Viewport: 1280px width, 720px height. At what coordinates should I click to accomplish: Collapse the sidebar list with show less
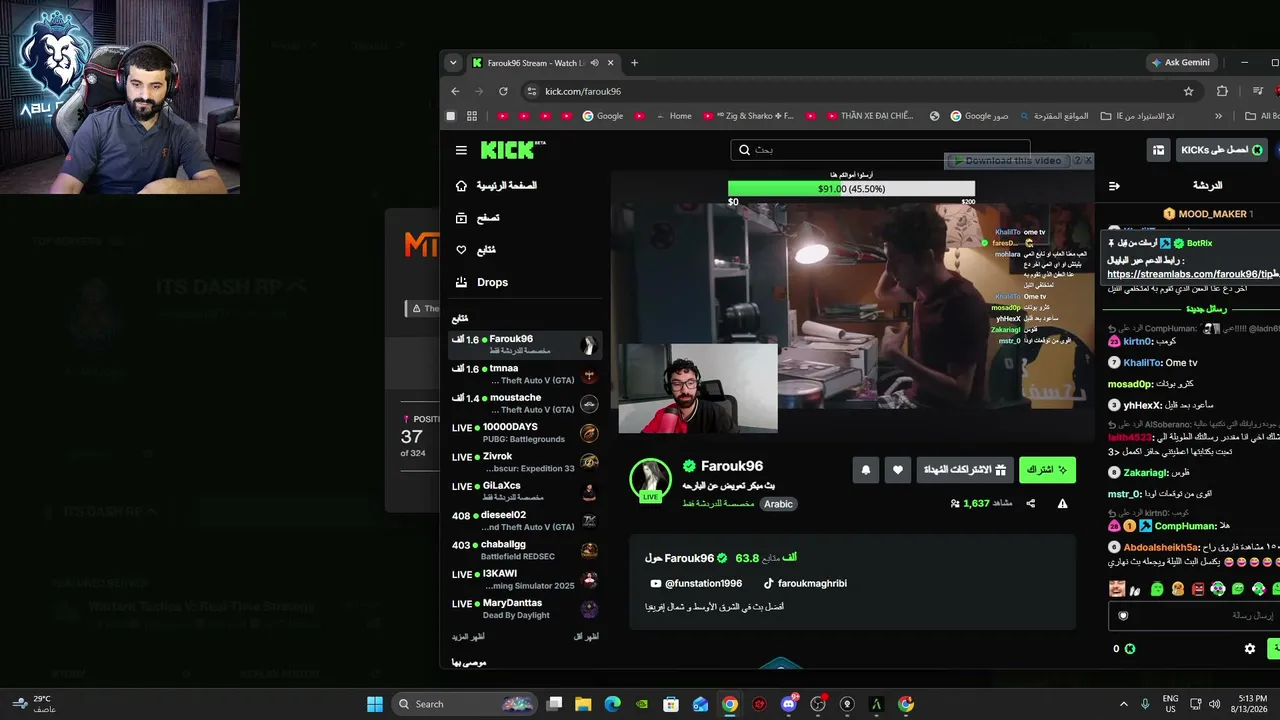[586, 637]
